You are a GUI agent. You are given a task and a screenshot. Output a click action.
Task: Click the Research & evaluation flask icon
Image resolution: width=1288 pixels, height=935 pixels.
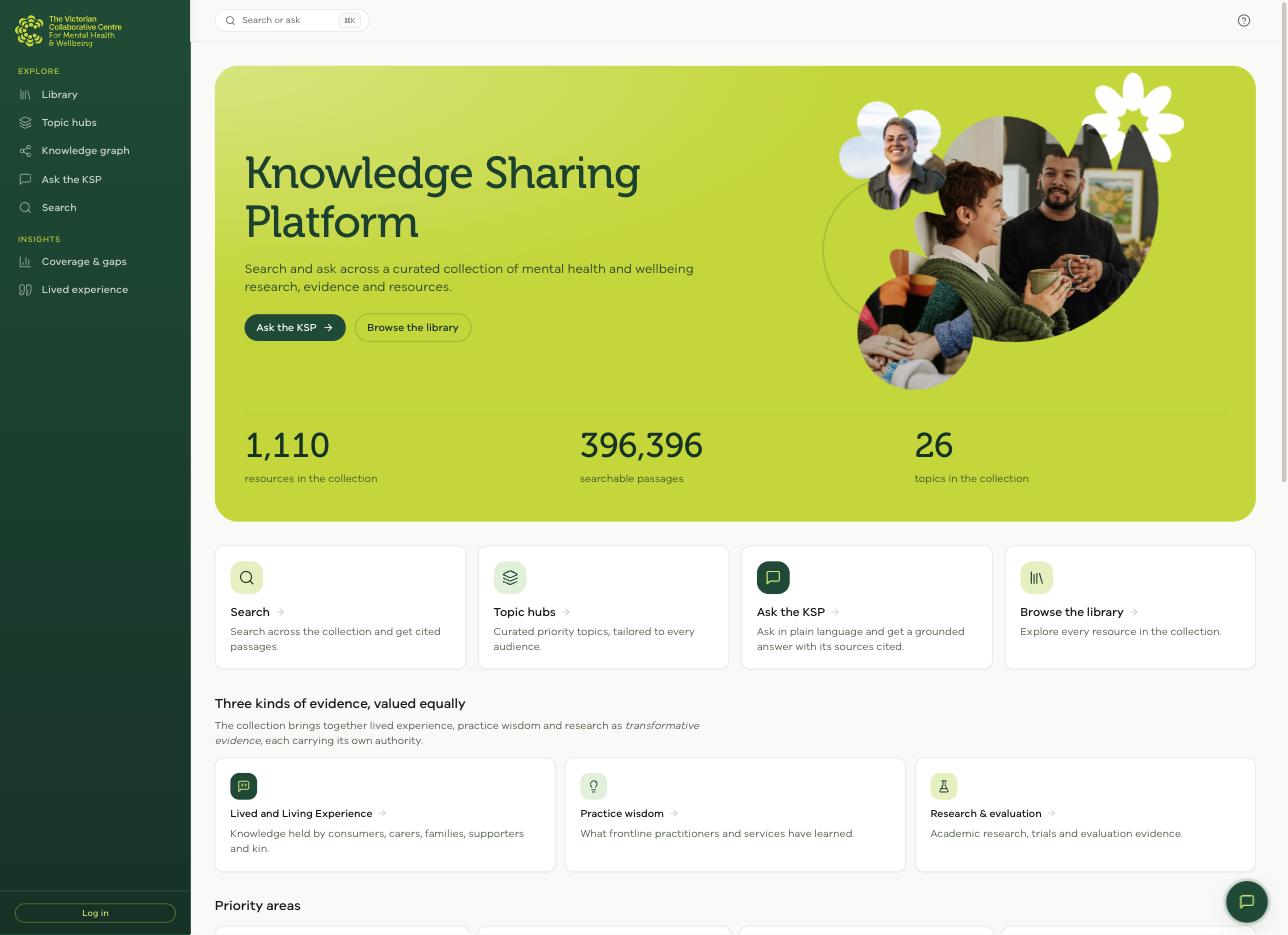pyautogui.click(x=943, y=786)
